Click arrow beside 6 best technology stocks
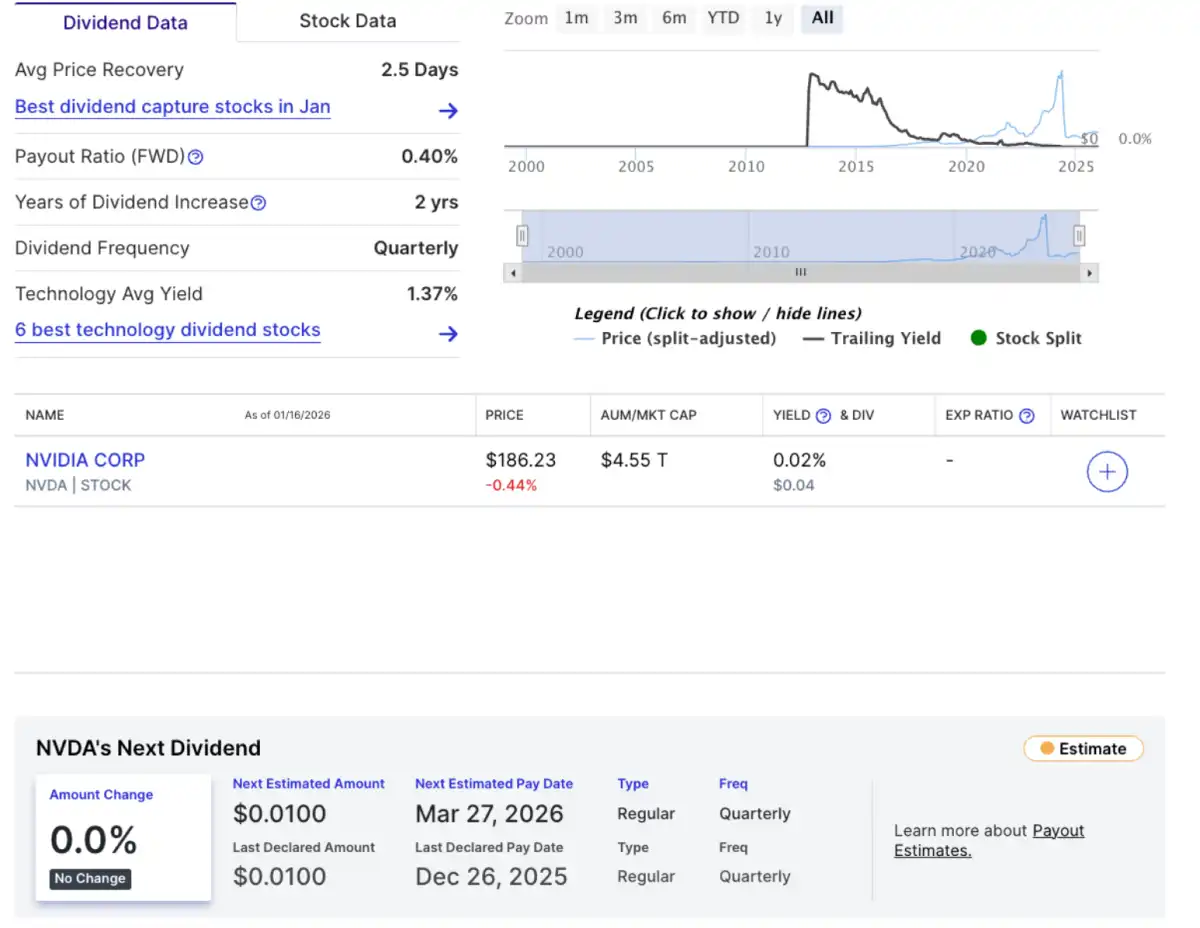 pyautogui.click(x=448, y=334)
